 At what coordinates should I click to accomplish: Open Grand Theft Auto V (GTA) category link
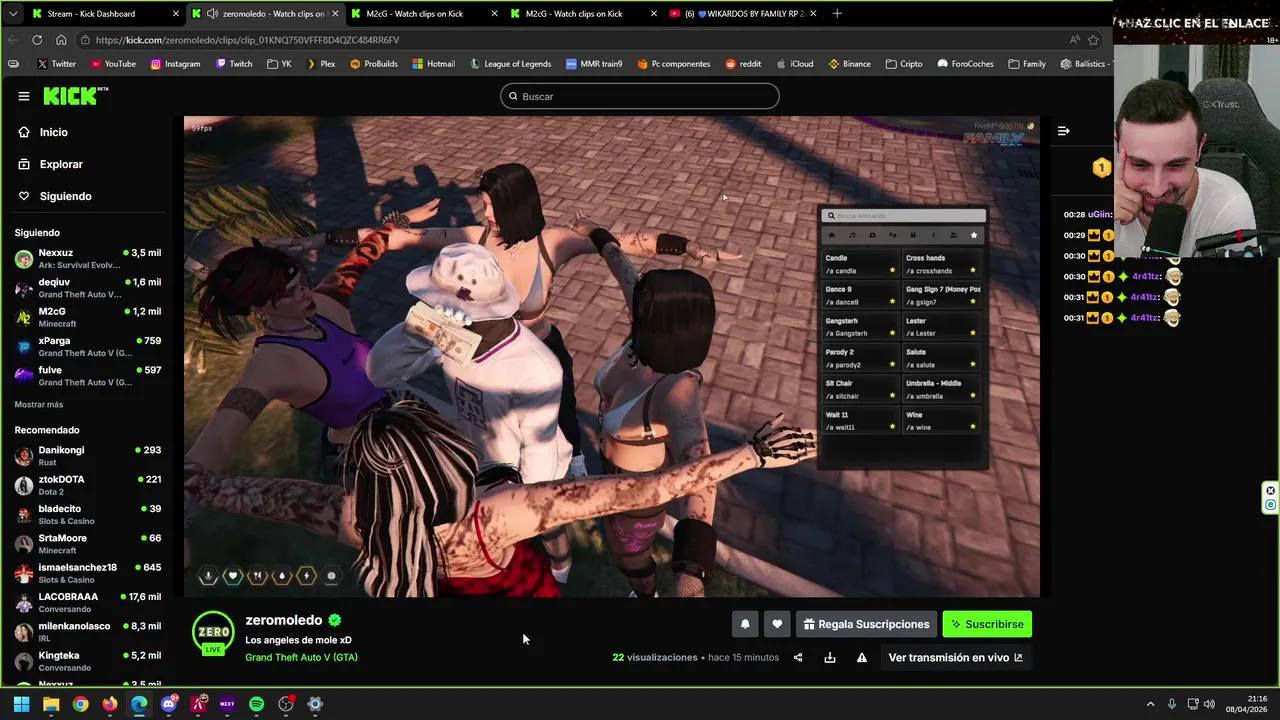[301, 657]
